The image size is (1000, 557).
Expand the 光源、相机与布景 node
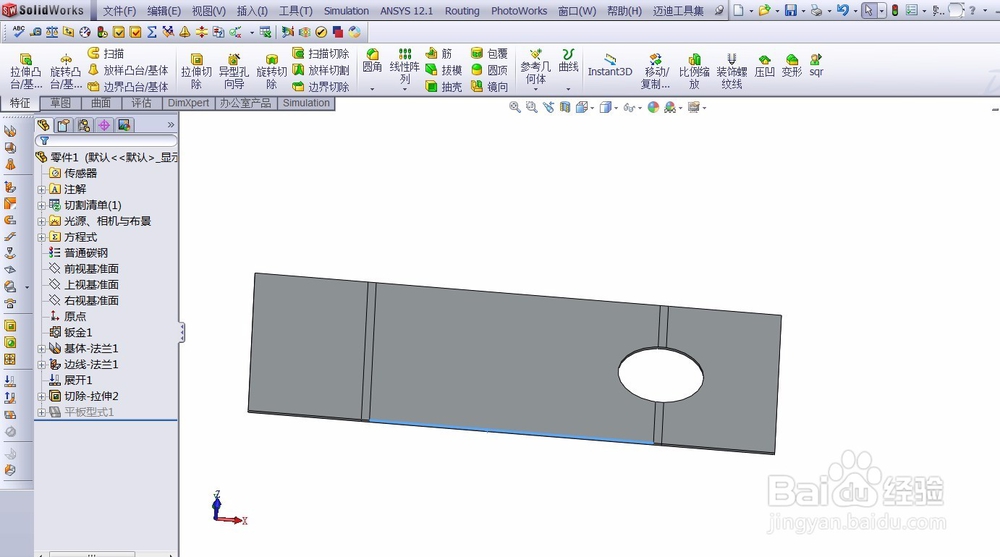[41, 221]
